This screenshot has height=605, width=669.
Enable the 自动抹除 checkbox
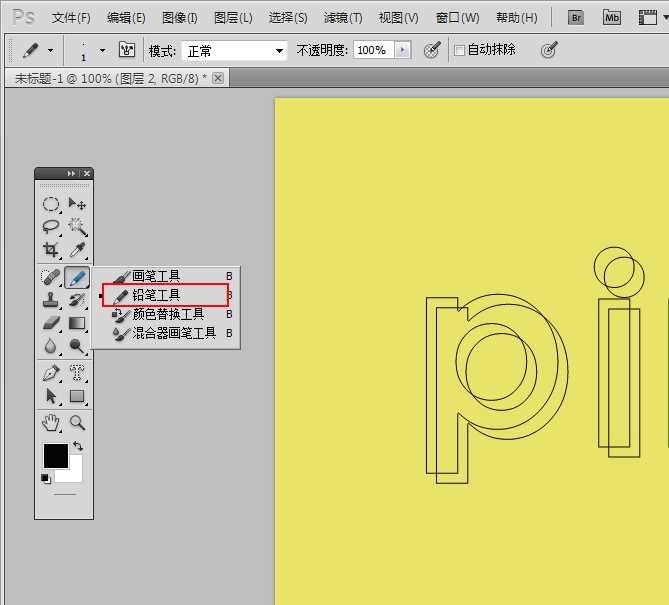point(459,50)
